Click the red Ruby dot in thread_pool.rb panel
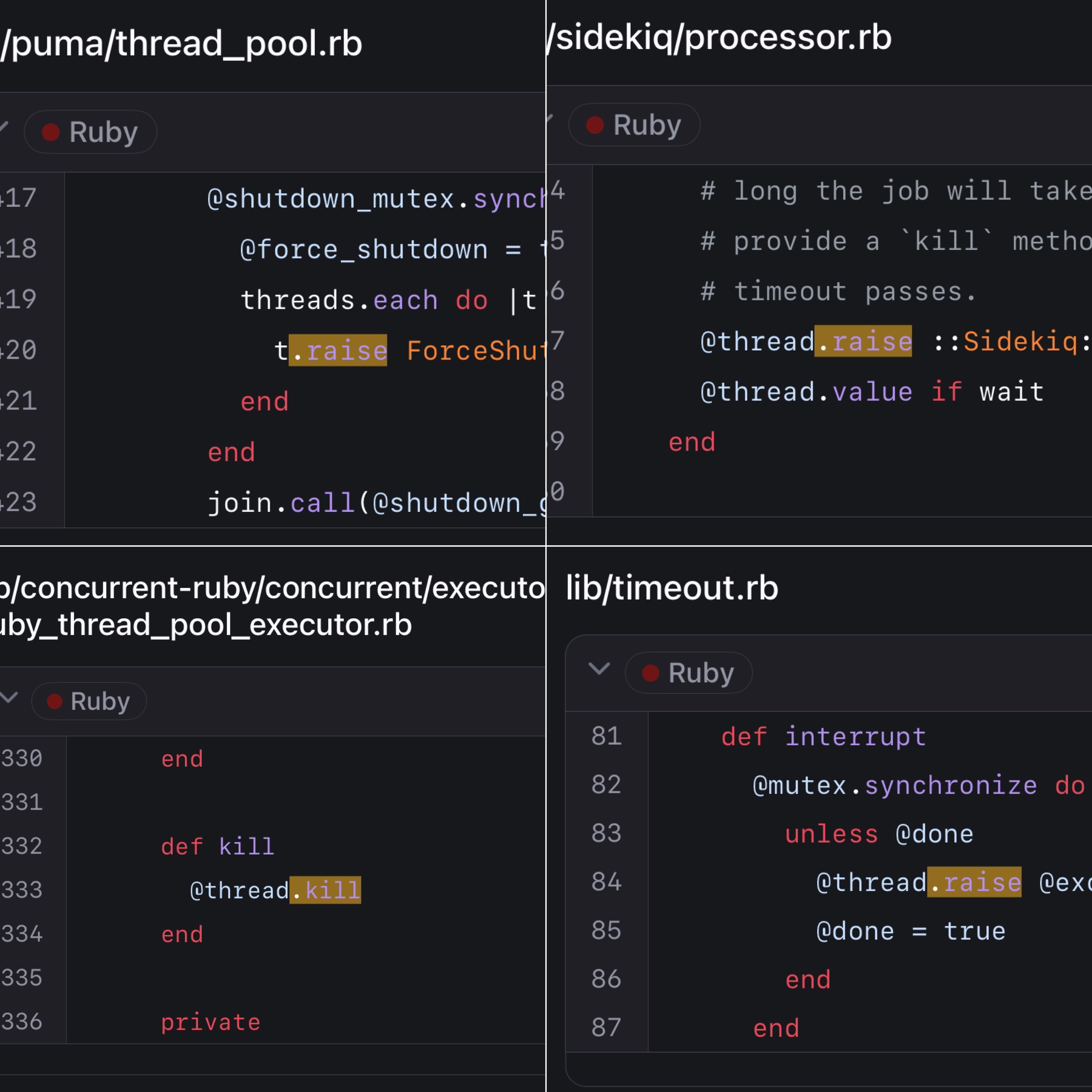Image resolution: width=1092 pixels, height=1092 pixels. 51,132
